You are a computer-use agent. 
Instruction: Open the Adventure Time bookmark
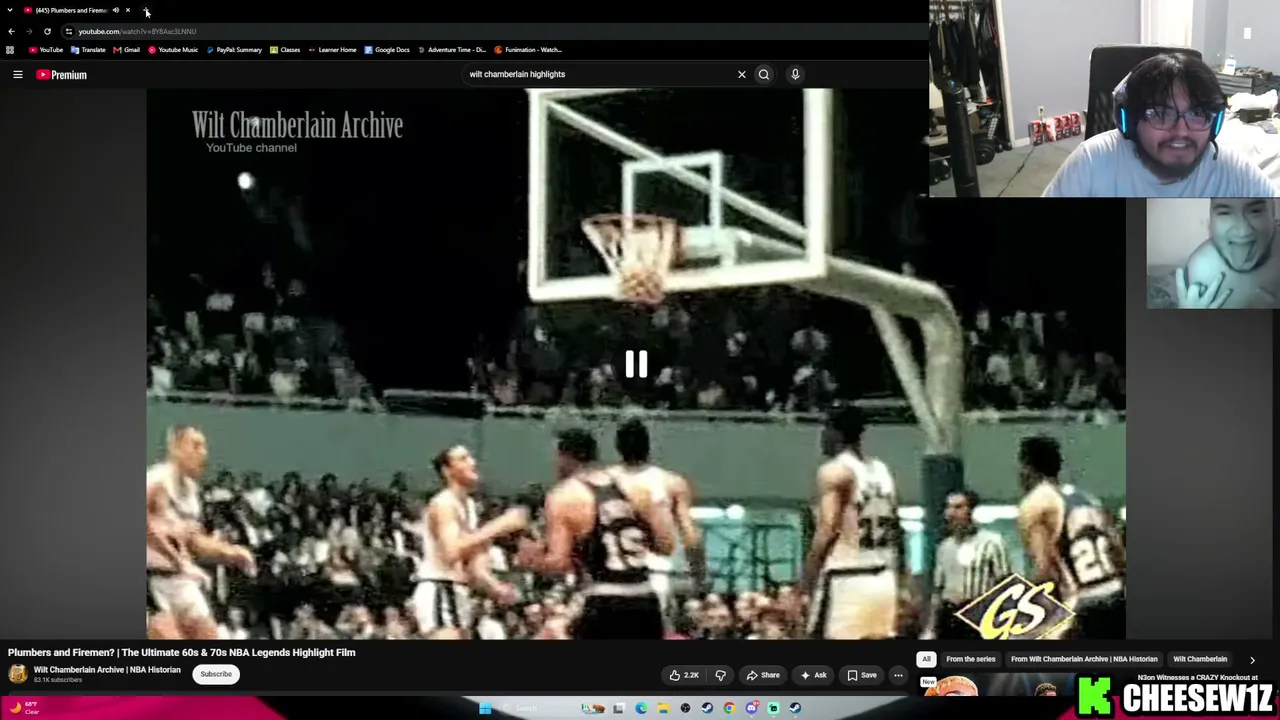coord(452,50)
